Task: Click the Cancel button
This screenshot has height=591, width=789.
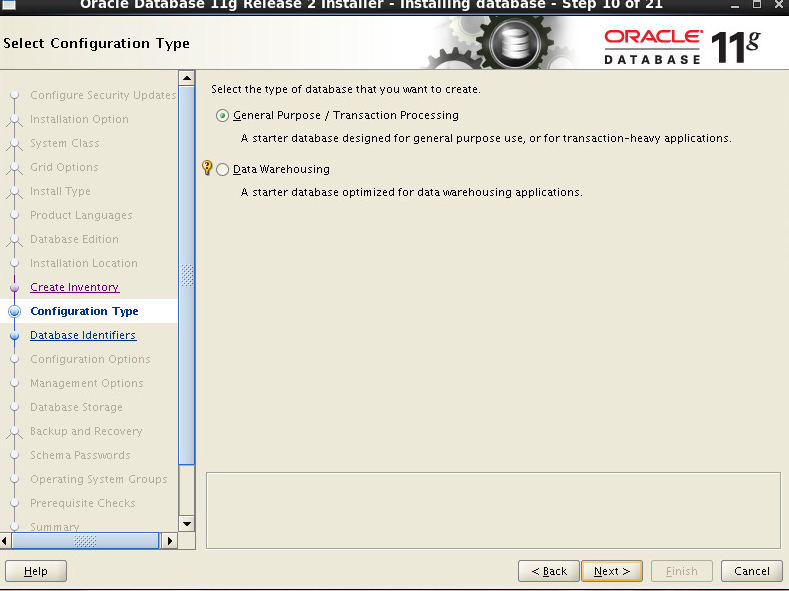Action: 751,571
